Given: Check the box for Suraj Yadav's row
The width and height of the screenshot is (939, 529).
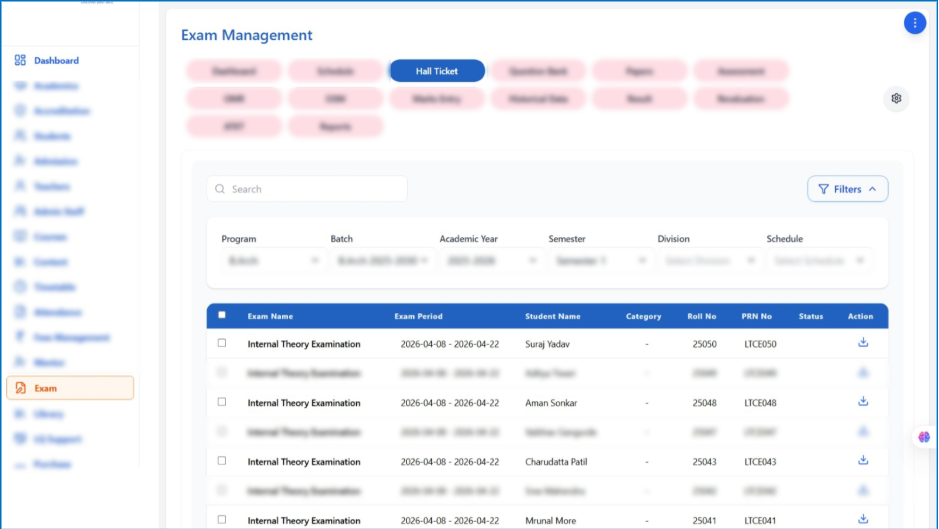Looking at the screenshot, I should (222, 343).
